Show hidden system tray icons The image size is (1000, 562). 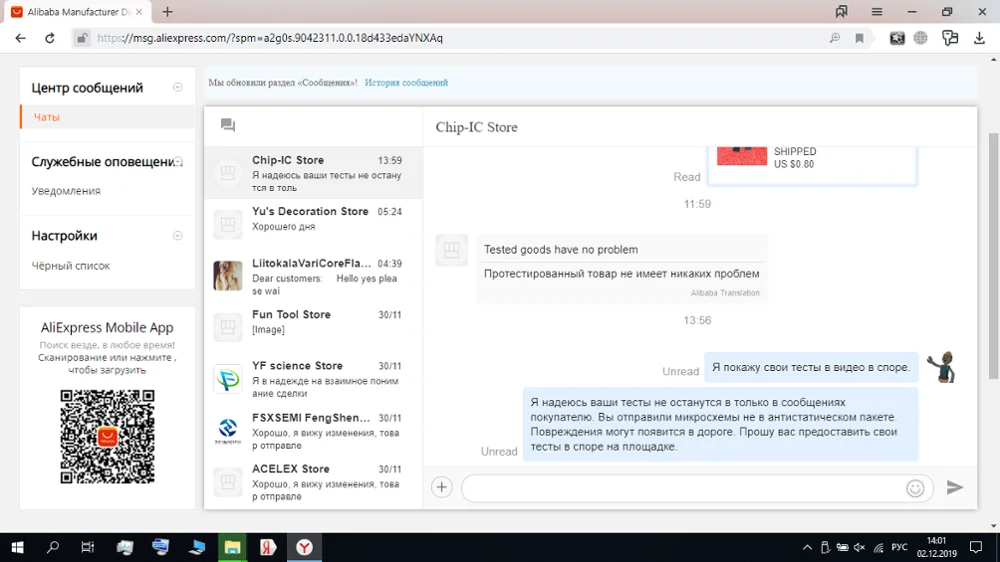coord(807,547)
